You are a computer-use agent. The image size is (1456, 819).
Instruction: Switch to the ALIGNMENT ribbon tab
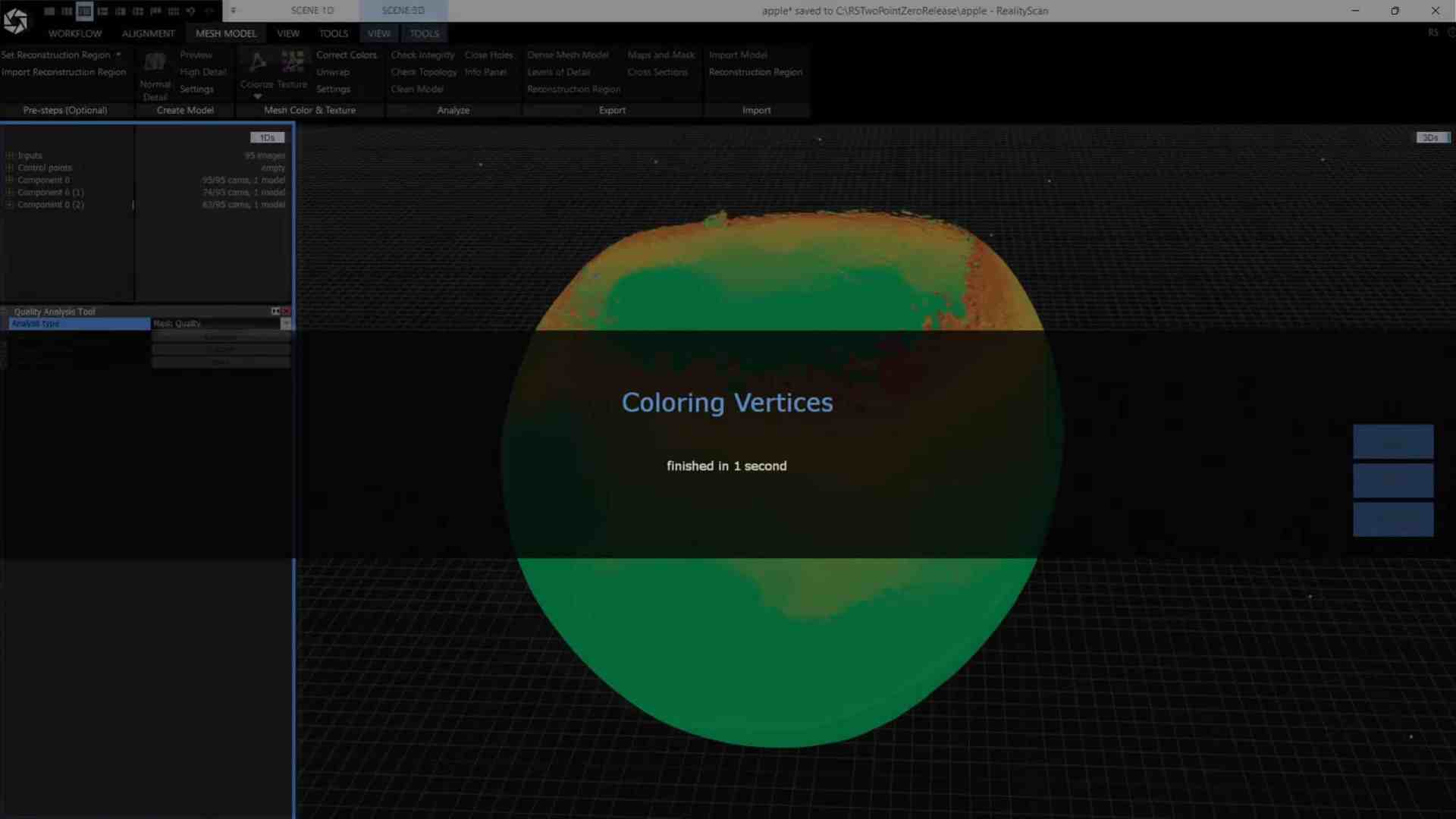(x=148, y=33)
